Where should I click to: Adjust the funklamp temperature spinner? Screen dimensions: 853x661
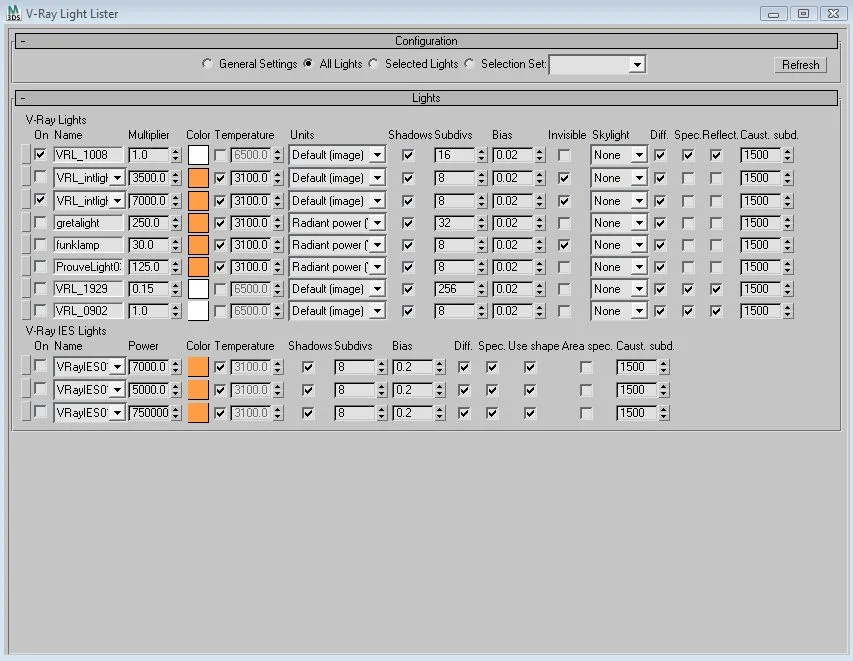pyautogui.click(x=277, y=245)
